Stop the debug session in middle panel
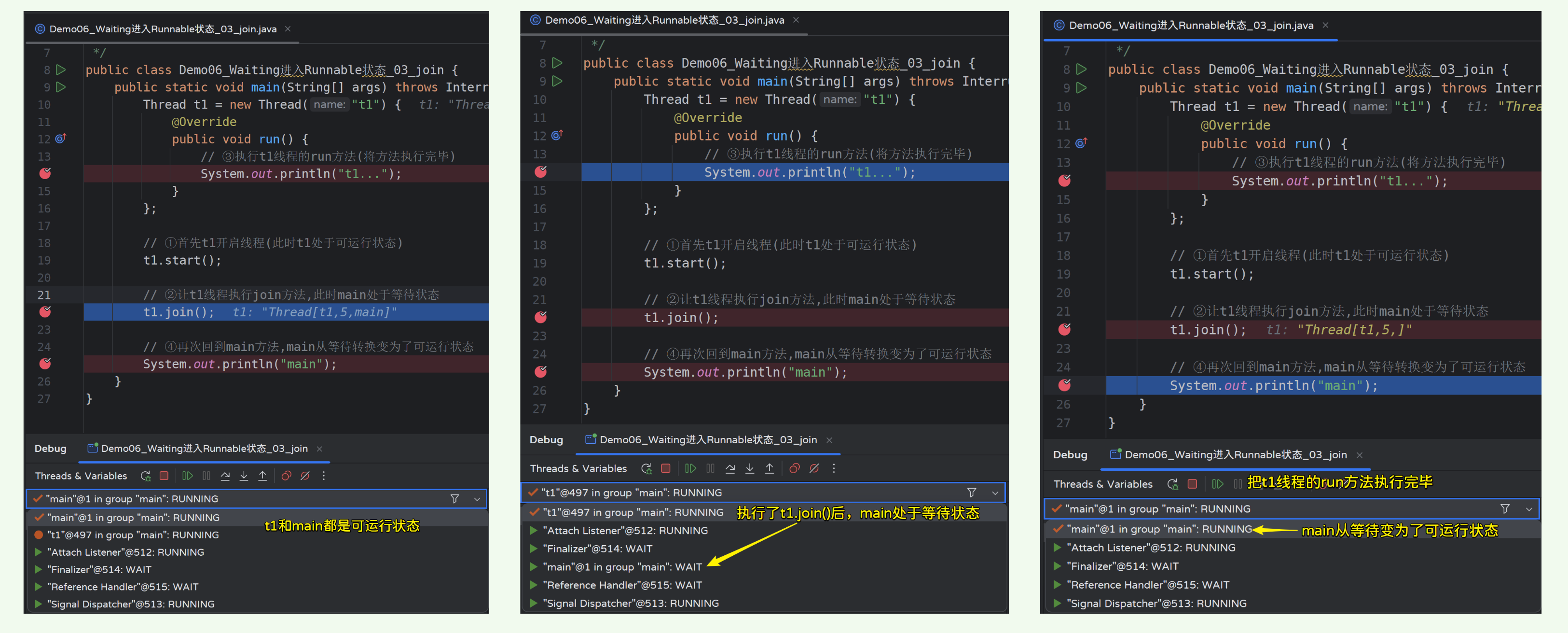The image size is (1568, 633). [x=666, y=468]
